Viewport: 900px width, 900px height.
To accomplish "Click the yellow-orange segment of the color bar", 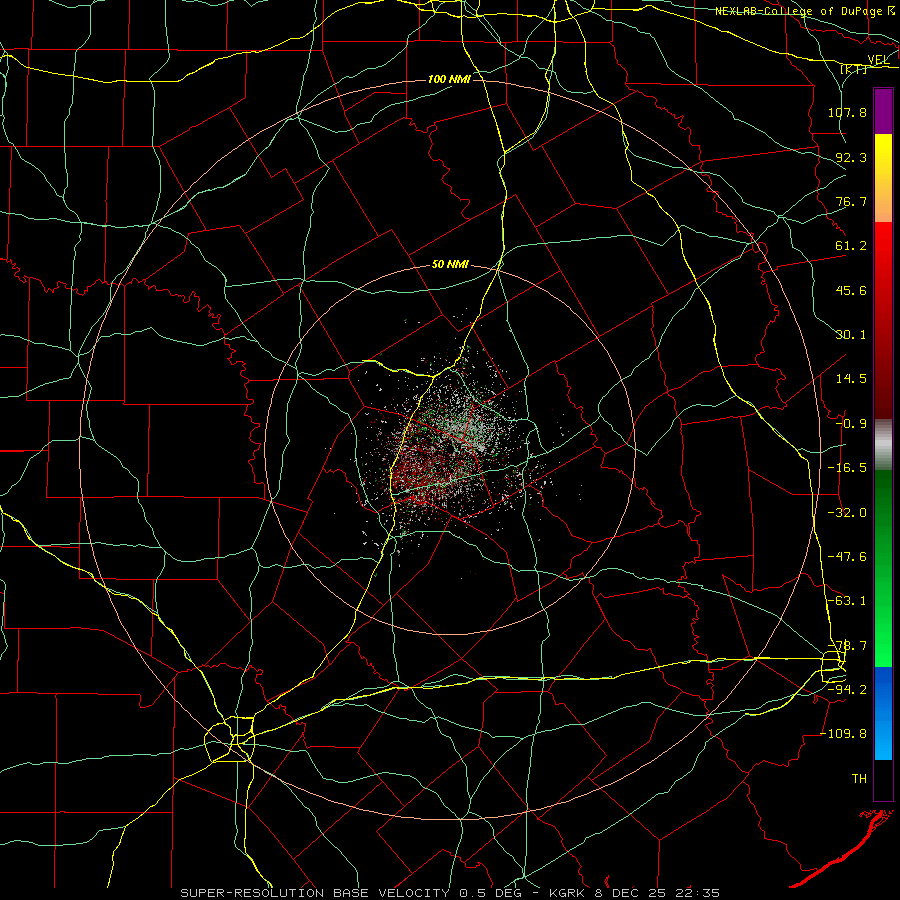I will (883, 178).
